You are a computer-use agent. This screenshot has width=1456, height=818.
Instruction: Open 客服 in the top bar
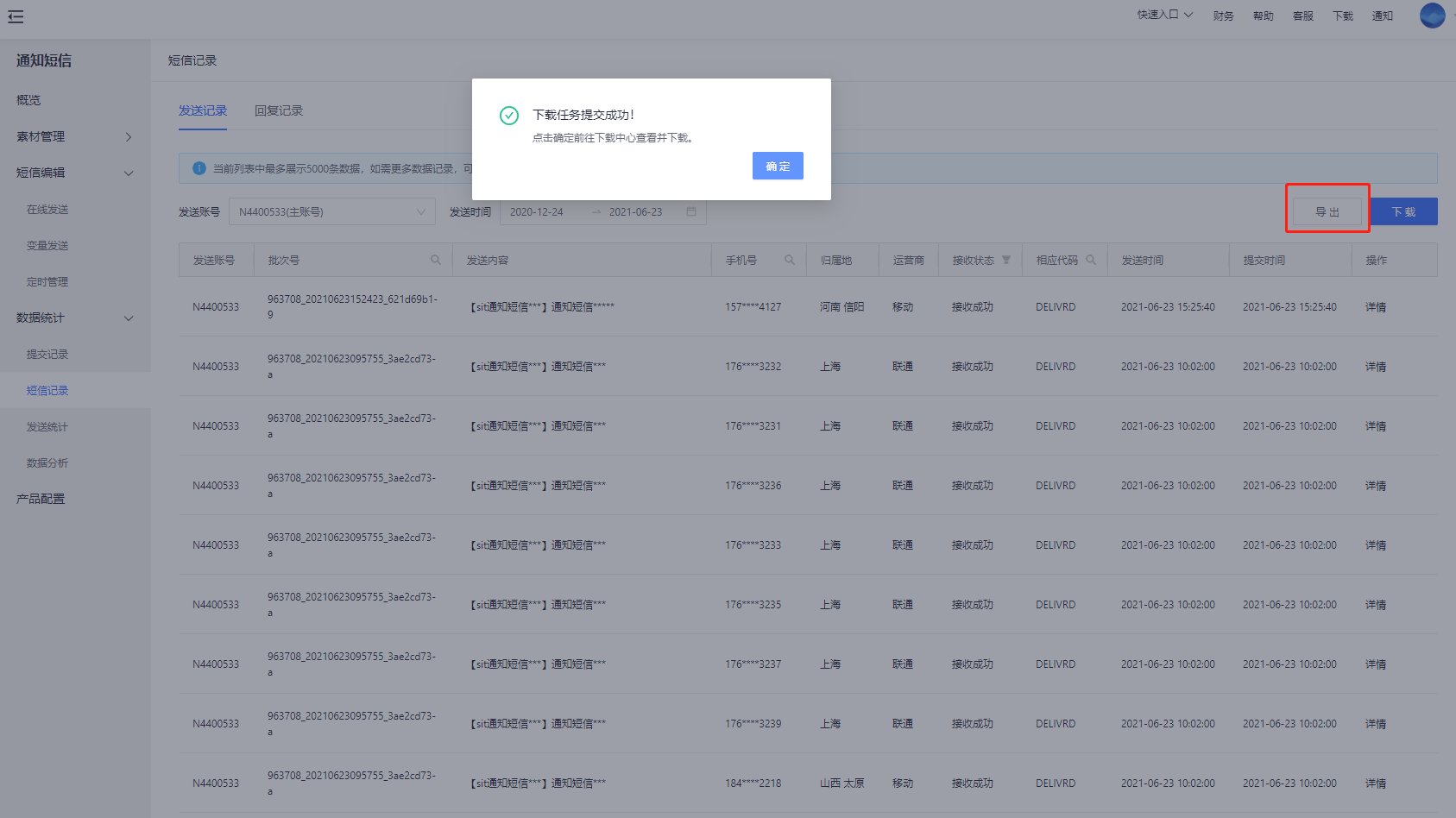pyautogui.click(x=1302, y=16)
